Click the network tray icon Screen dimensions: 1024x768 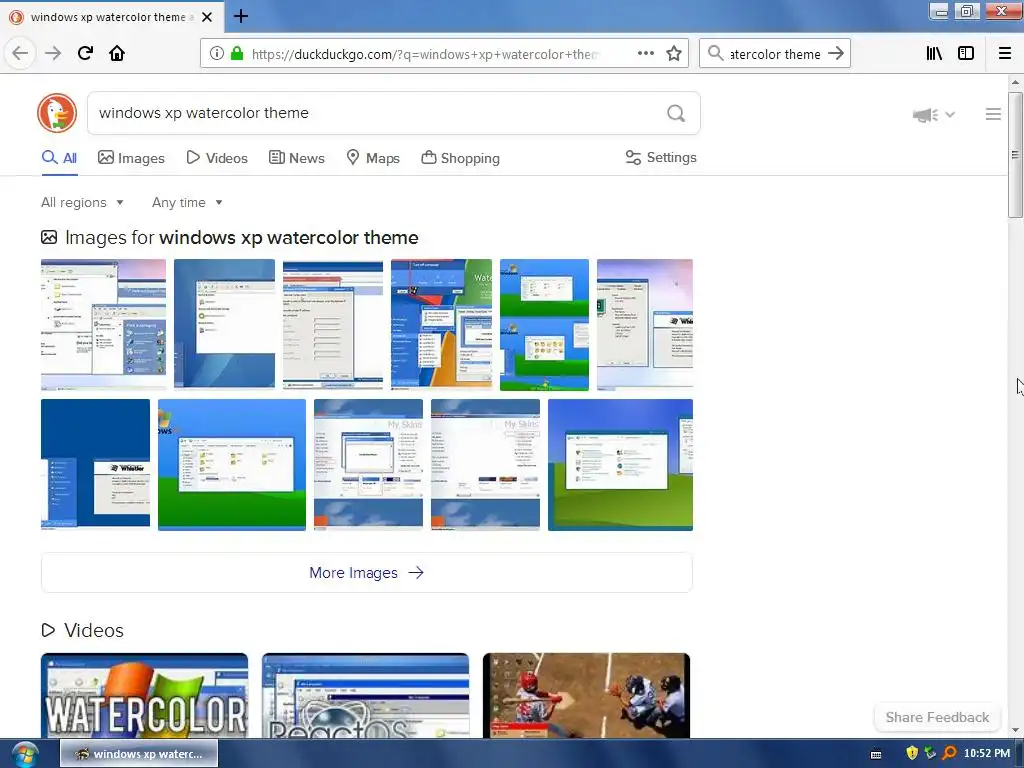tap(930, 754)
